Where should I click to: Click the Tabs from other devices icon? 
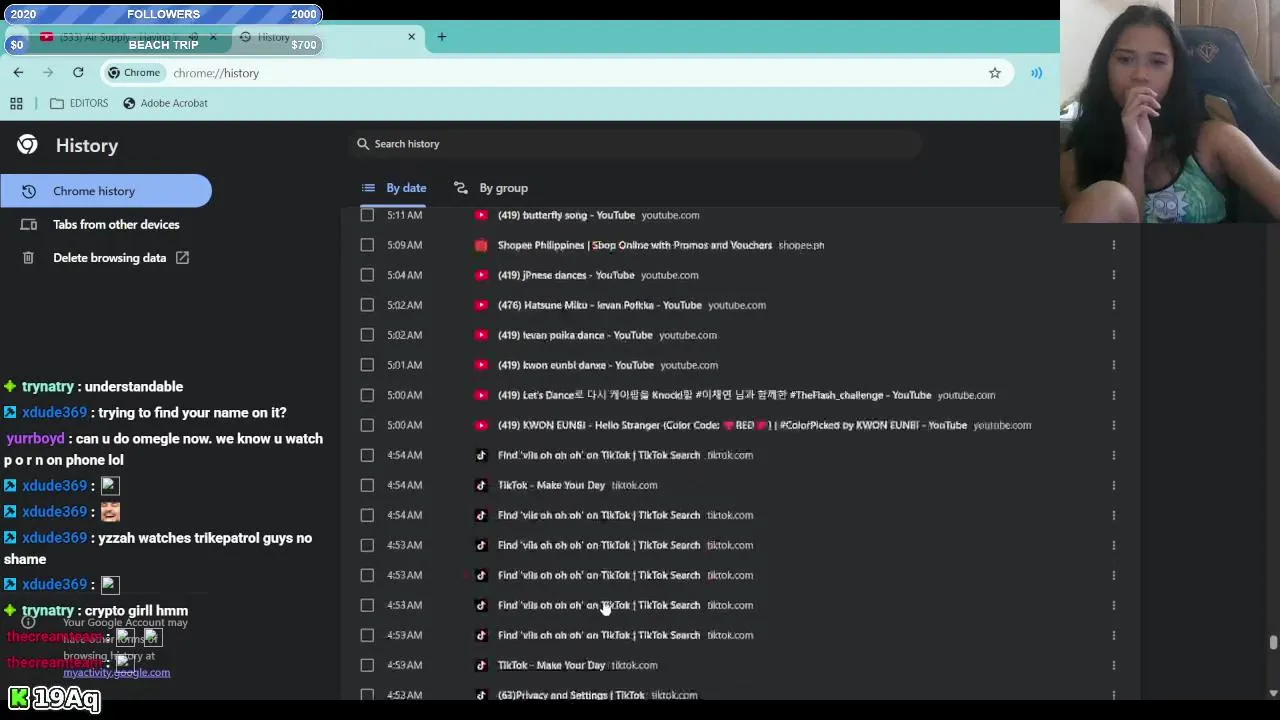(29, 225)
